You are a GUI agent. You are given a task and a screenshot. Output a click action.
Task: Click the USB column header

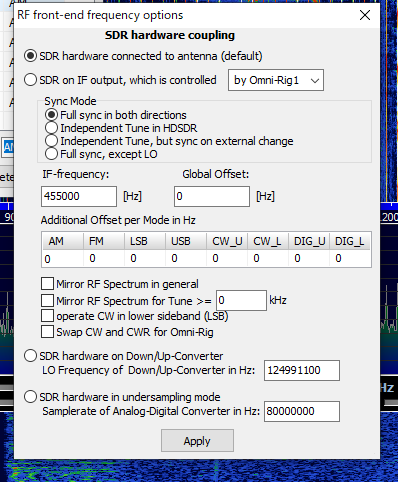tap(186, 241)
